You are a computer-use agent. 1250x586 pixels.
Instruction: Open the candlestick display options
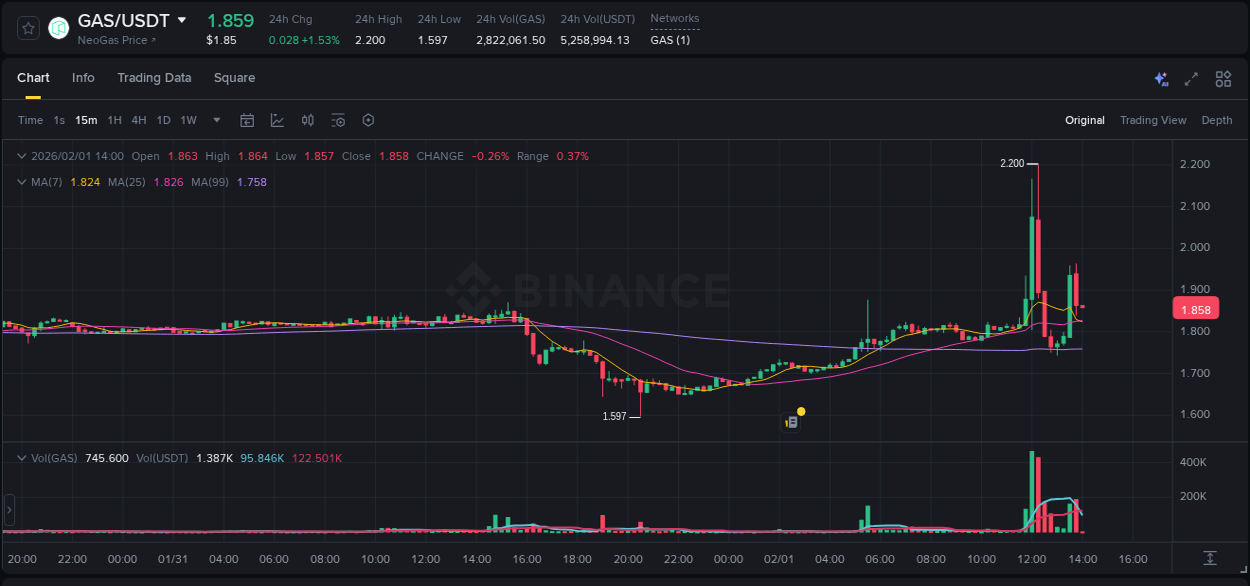point(308,119)
